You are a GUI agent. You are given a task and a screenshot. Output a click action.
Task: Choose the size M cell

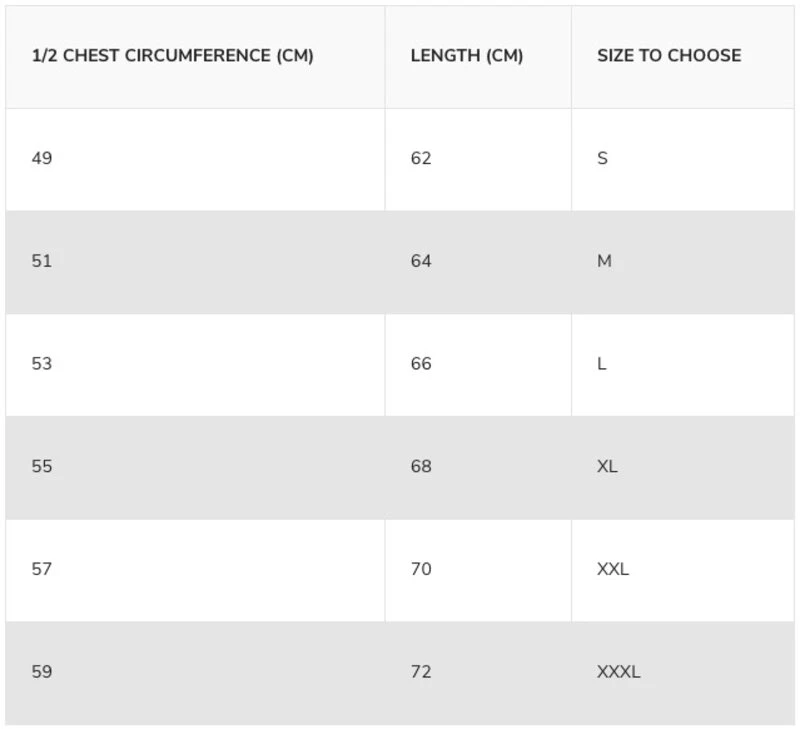[x=604, y=261]
